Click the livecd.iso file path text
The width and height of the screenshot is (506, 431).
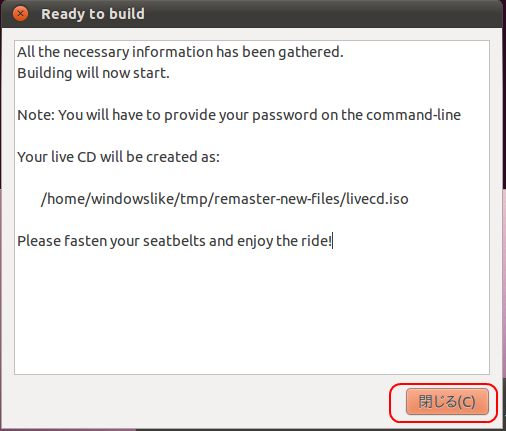coord(225,199)
